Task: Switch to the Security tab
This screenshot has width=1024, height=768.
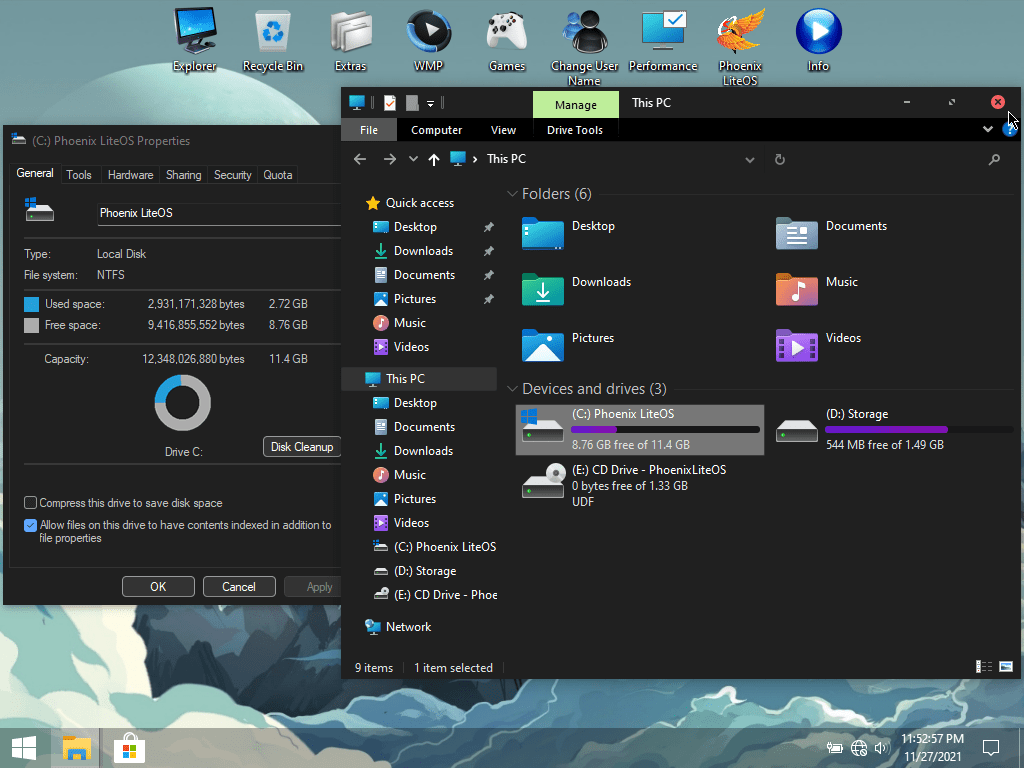Action: (232, 175)
